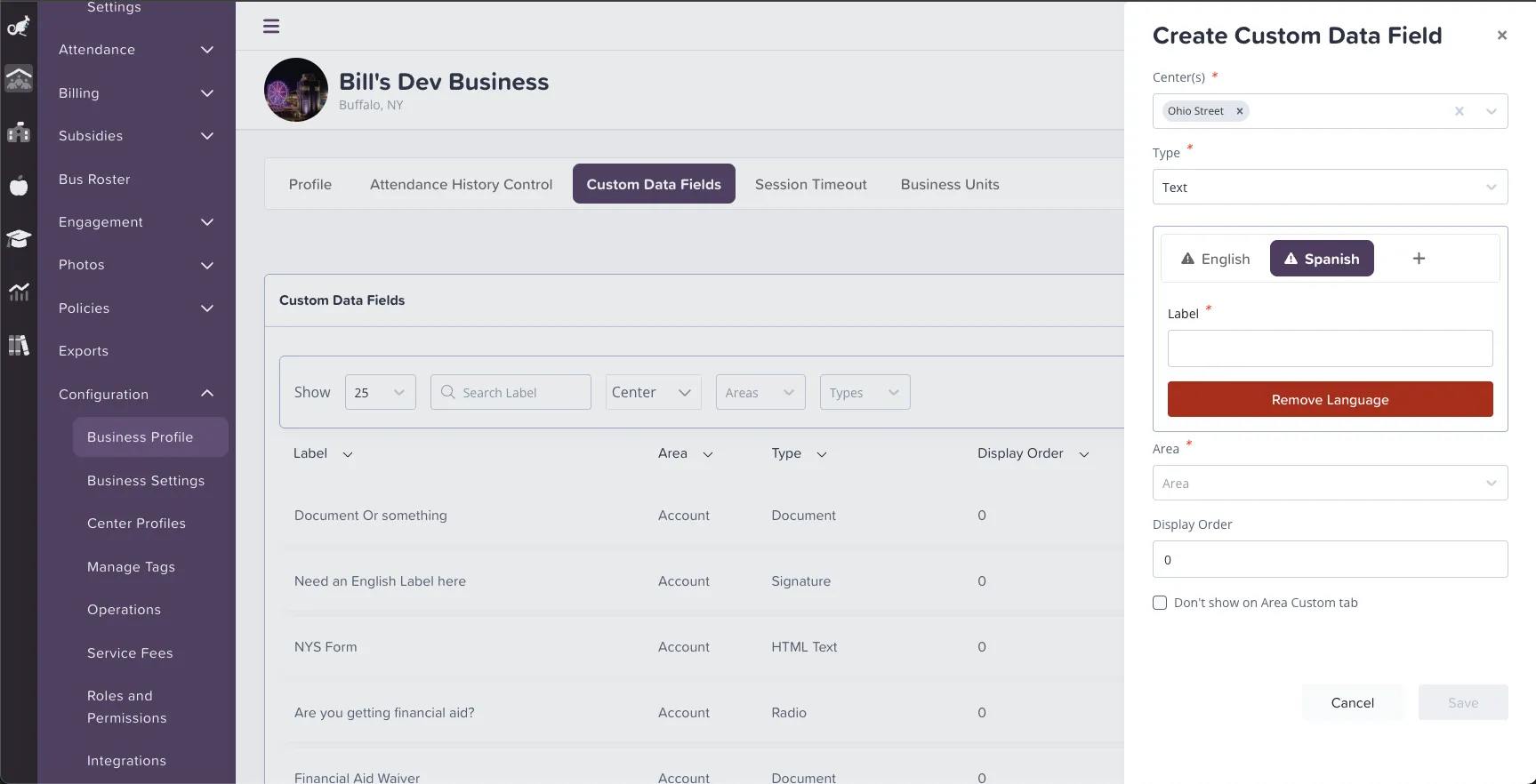
Task: Click the kangaroo logo icon
Action: click(x=19, y=27)
